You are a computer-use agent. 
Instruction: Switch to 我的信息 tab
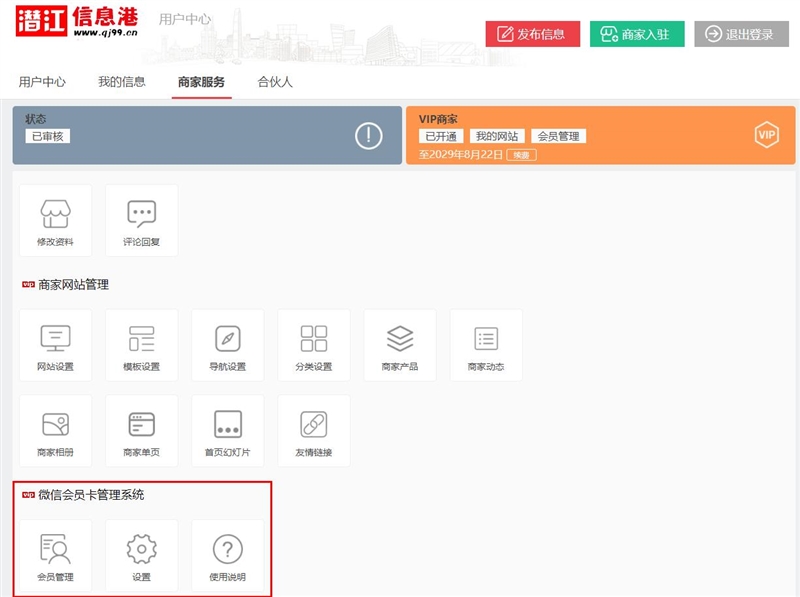(121, 82)
